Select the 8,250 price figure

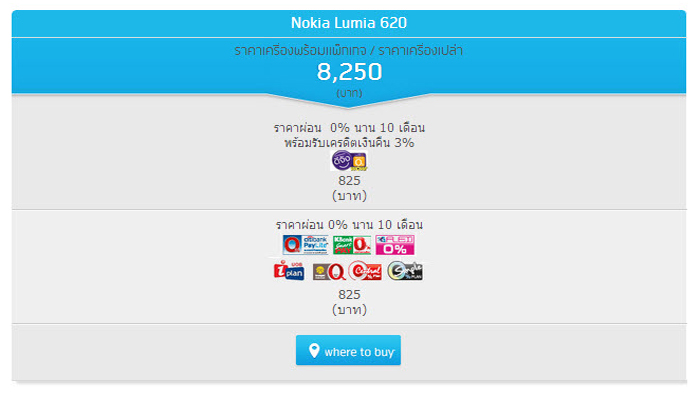coord(349,71)
